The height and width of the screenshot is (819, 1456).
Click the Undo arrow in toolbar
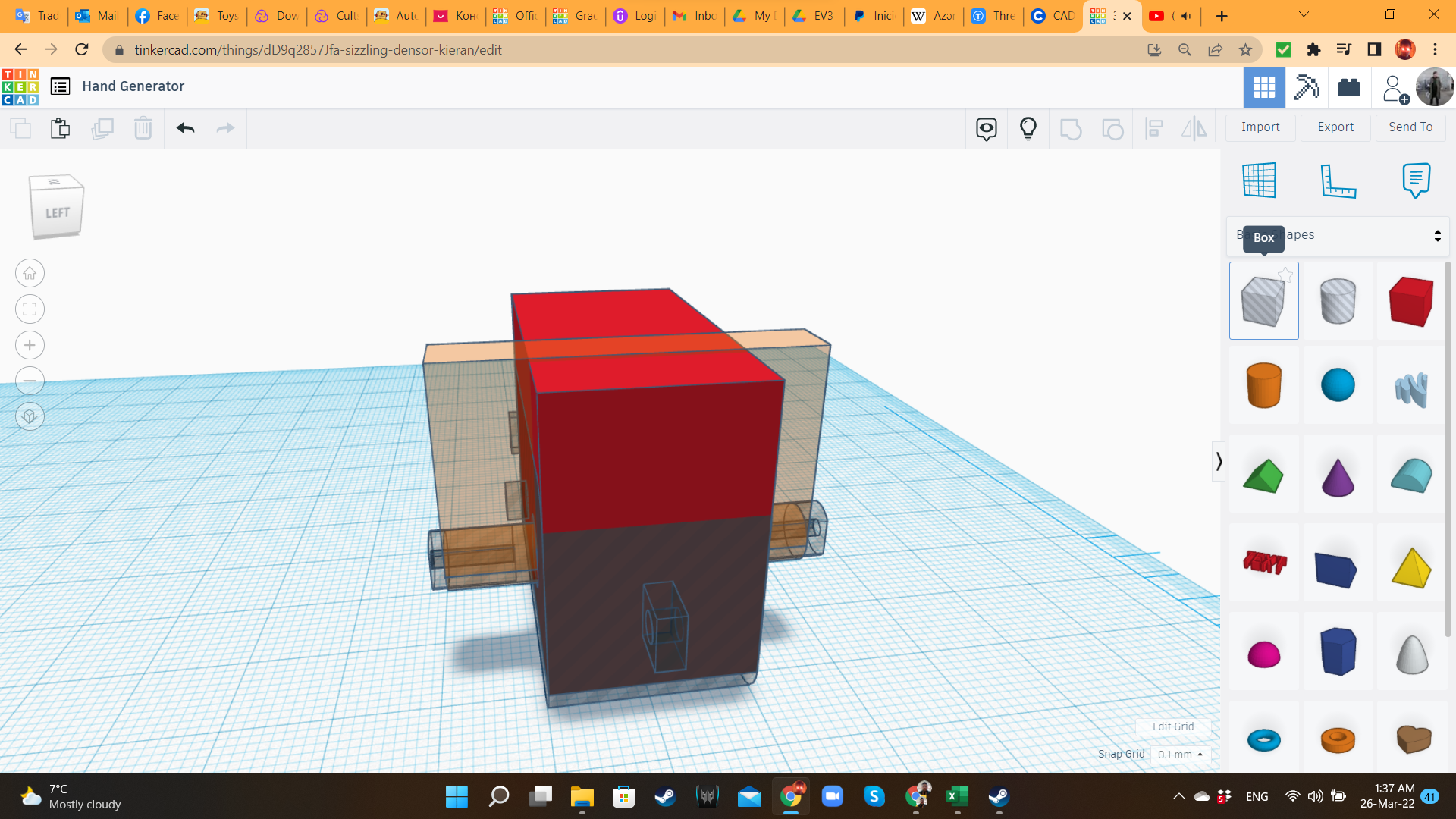click(x=186, y=128)
